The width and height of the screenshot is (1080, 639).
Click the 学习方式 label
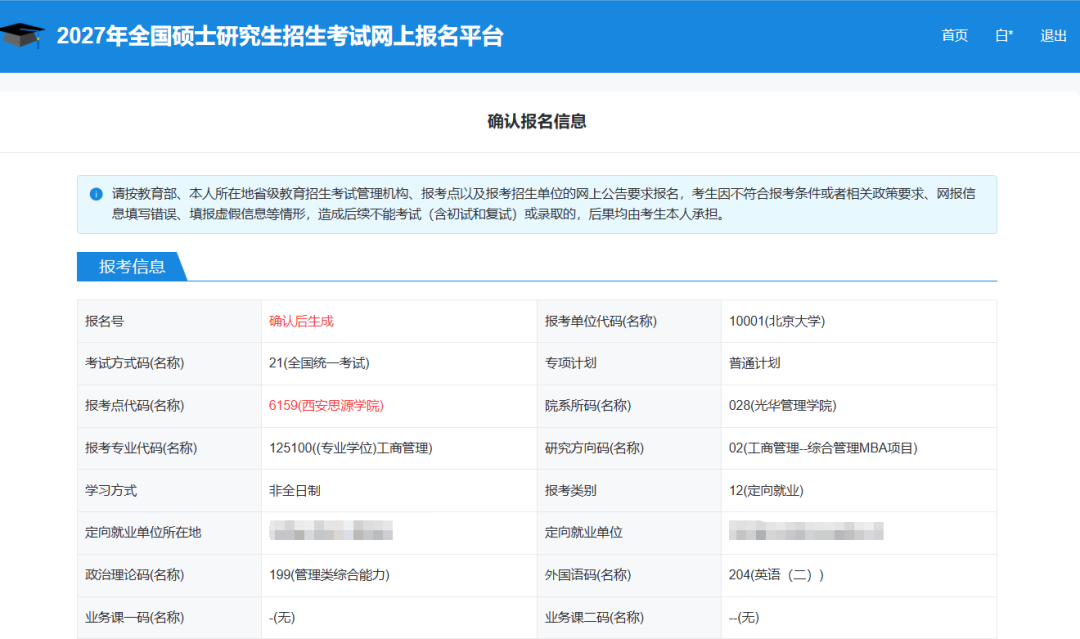tap(110, 491)
